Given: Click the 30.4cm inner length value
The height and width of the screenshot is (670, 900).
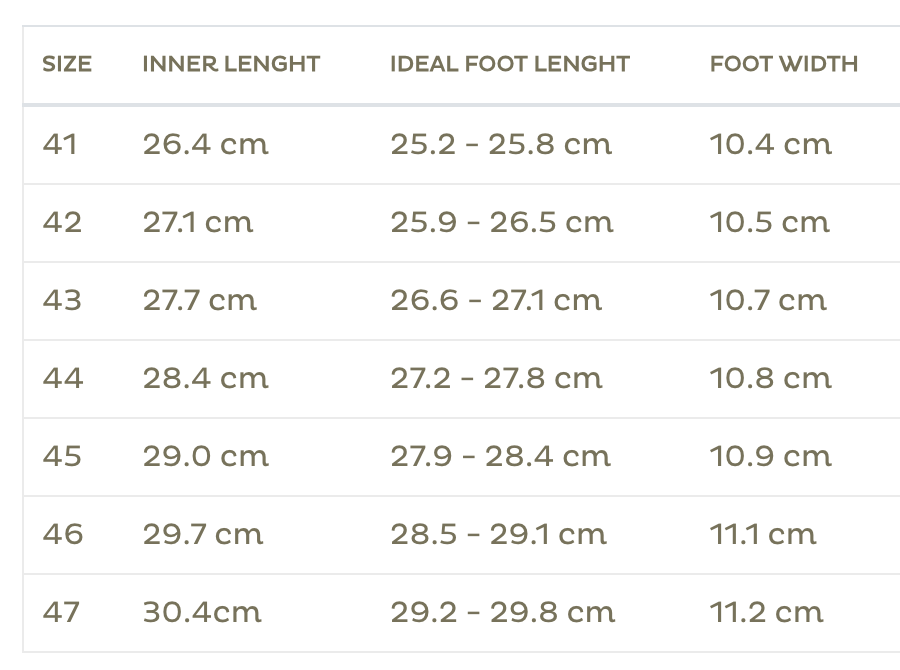Looking at the screenshot, I should point(202,612).
